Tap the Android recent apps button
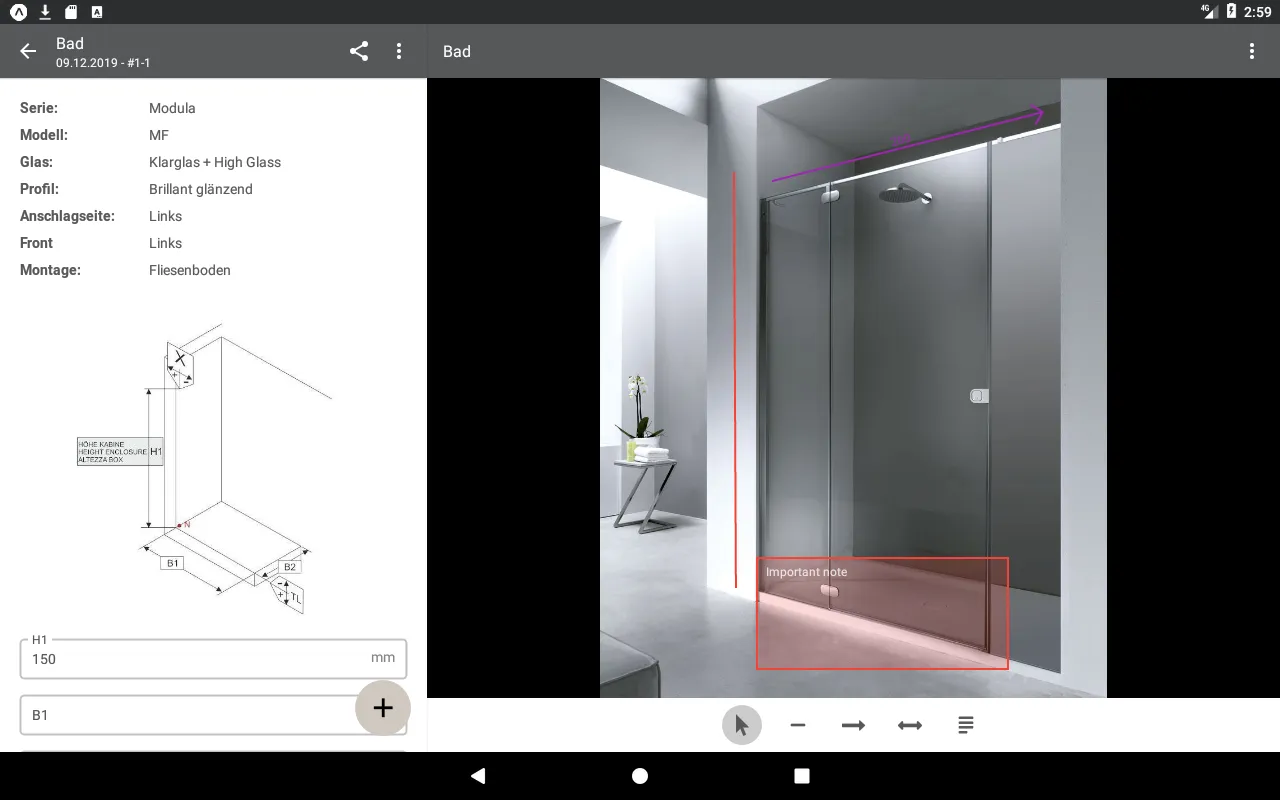This screenshot has height=800, width=1280. 802,776
